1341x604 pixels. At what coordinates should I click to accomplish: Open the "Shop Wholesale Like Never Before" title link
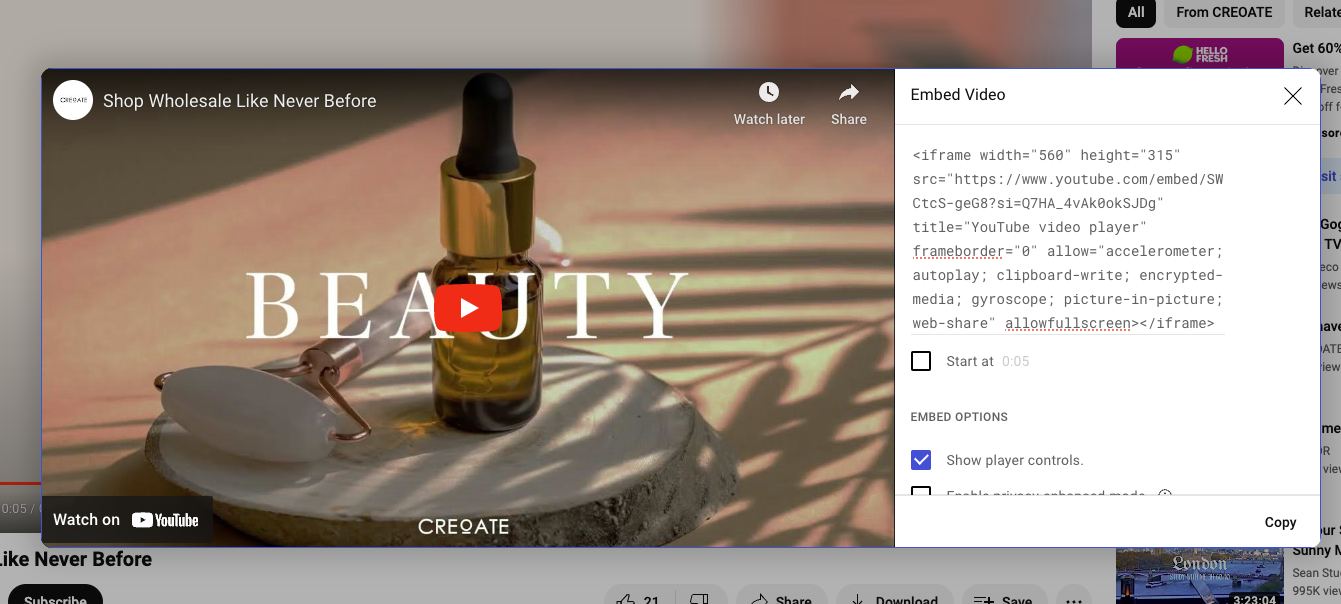tap(240, 101)
